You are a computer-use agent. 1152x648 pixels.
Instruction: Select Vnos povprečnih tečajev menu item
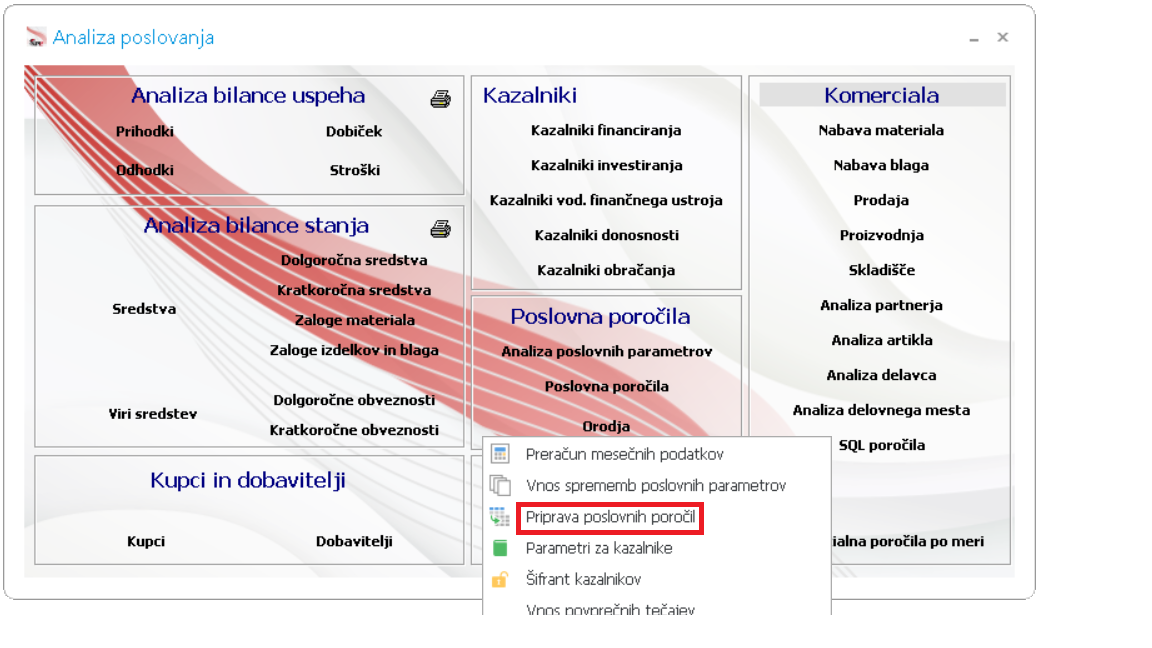pyautogui.click(x=610, y=609)
